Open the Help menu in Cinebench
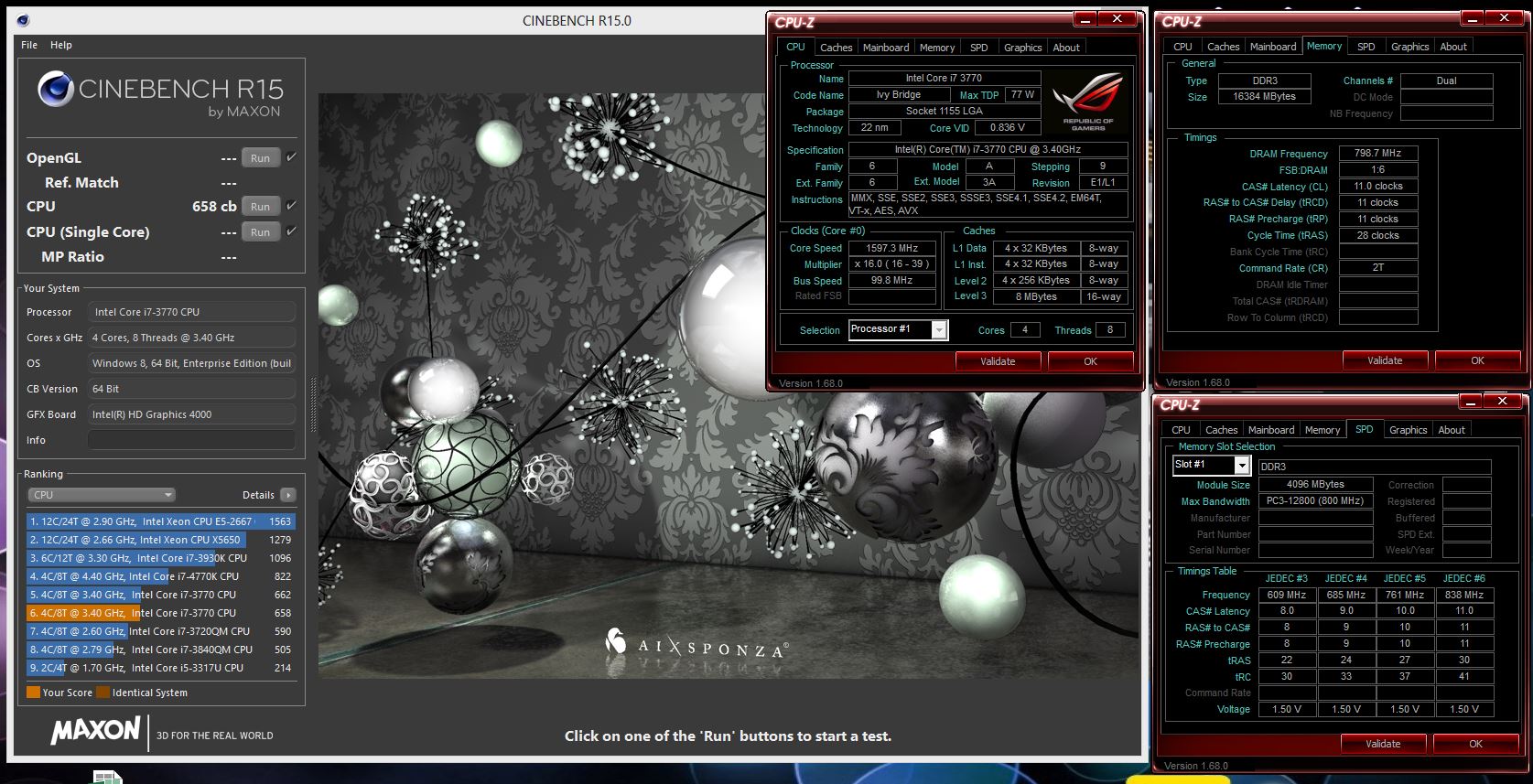 [x=61, y=45]
